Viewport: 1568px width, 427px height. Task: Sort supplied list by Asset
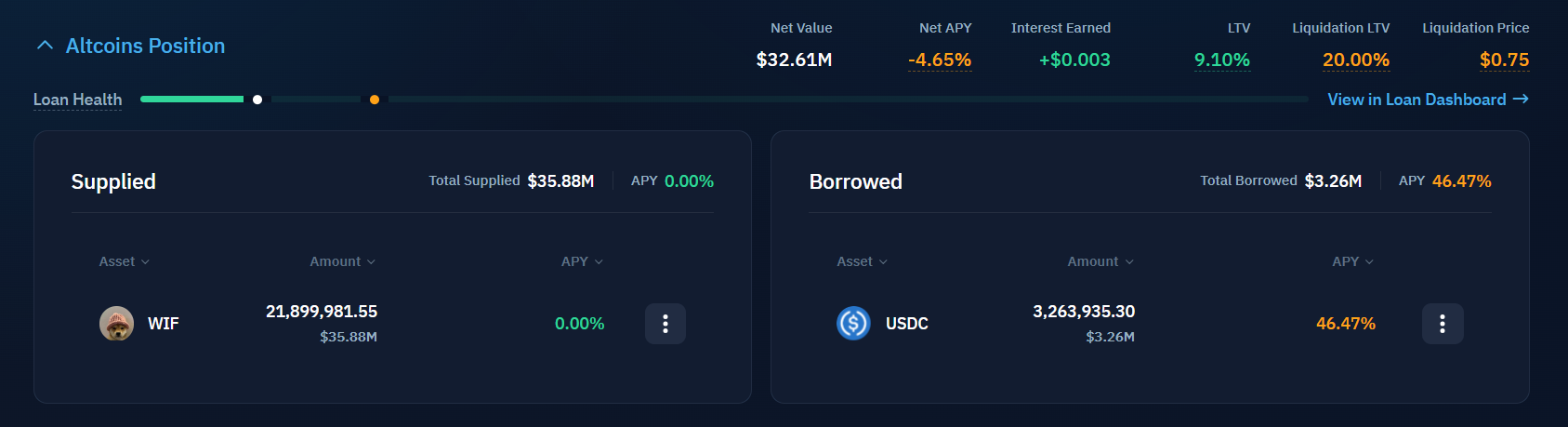[124, 262]
